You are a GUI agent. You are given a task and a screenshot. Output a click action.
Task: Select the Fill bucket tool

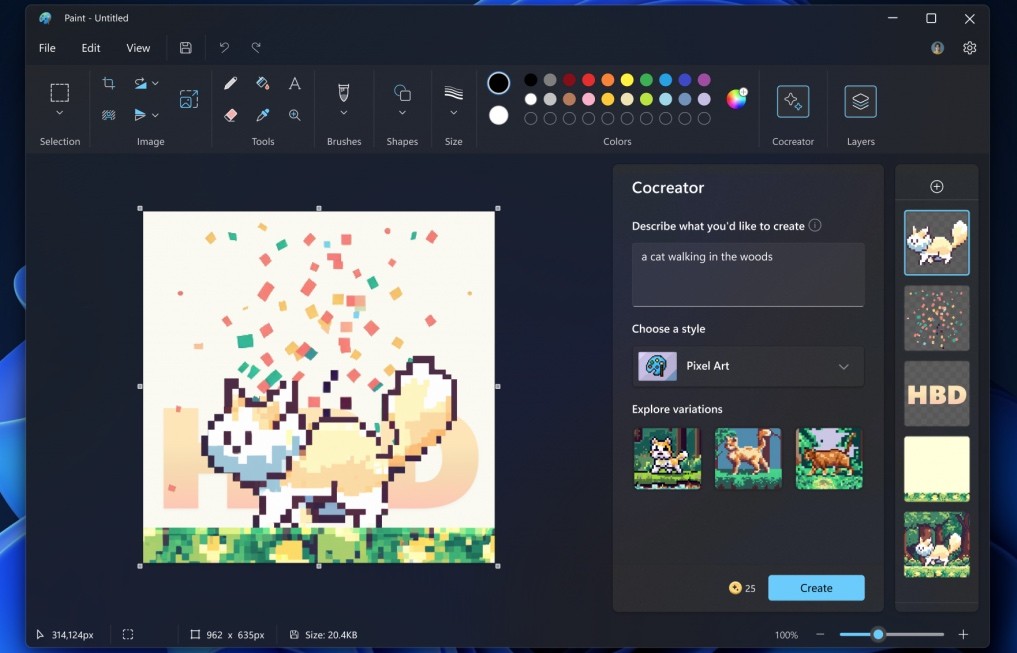tap(263, 84)
